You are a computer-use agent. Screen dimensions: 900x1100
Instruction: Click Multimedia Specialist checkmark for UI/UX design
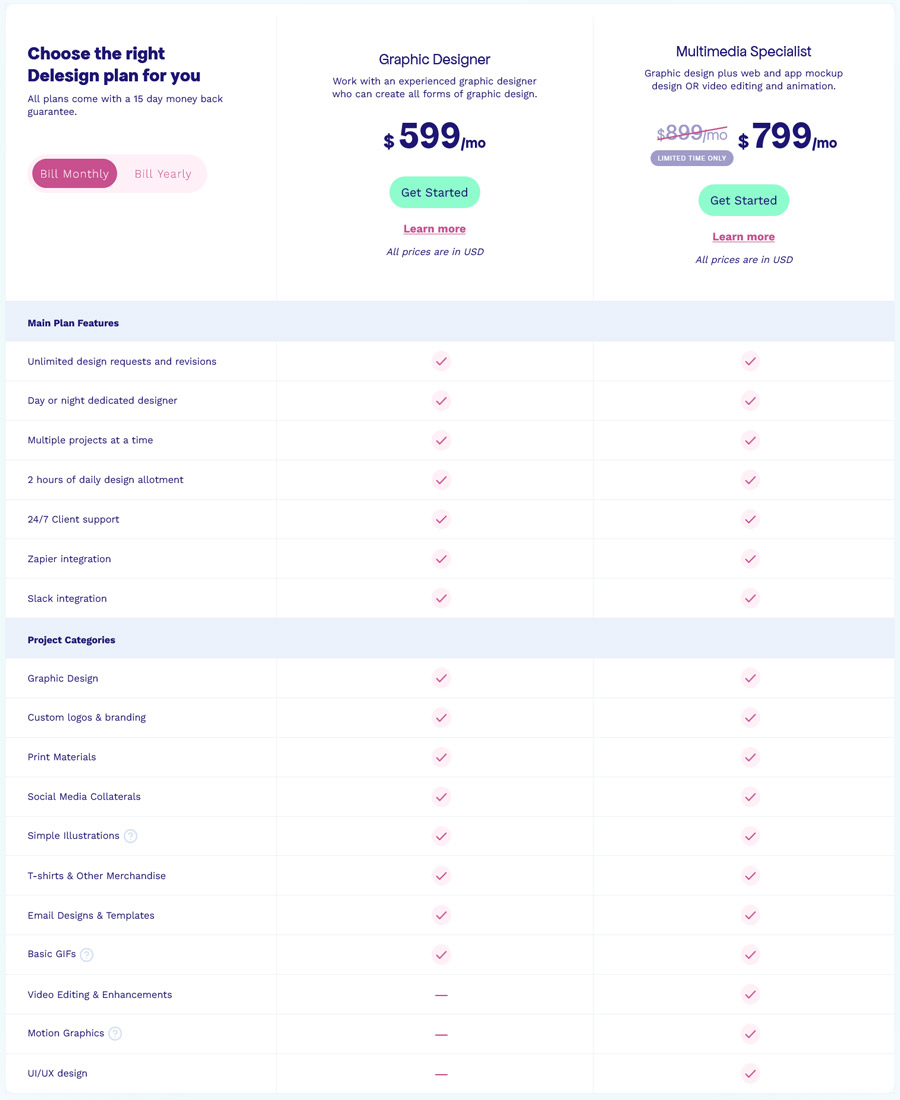coord(751,1073)
